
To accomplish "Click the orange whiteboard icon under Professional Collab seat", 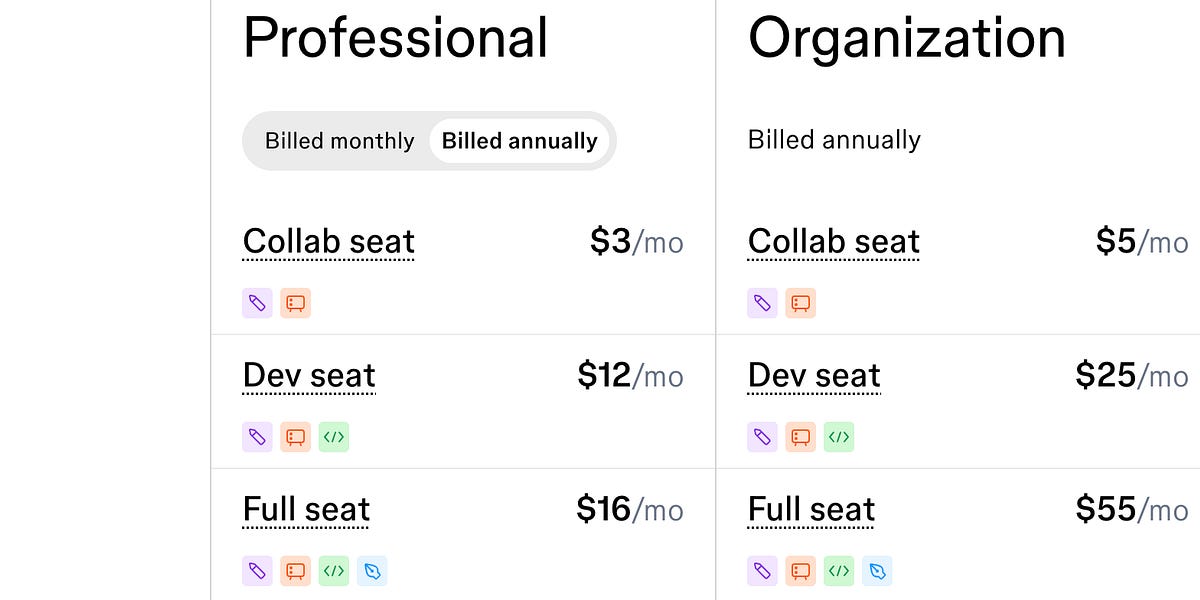I will pyautogui.click(x=295, y=302).
